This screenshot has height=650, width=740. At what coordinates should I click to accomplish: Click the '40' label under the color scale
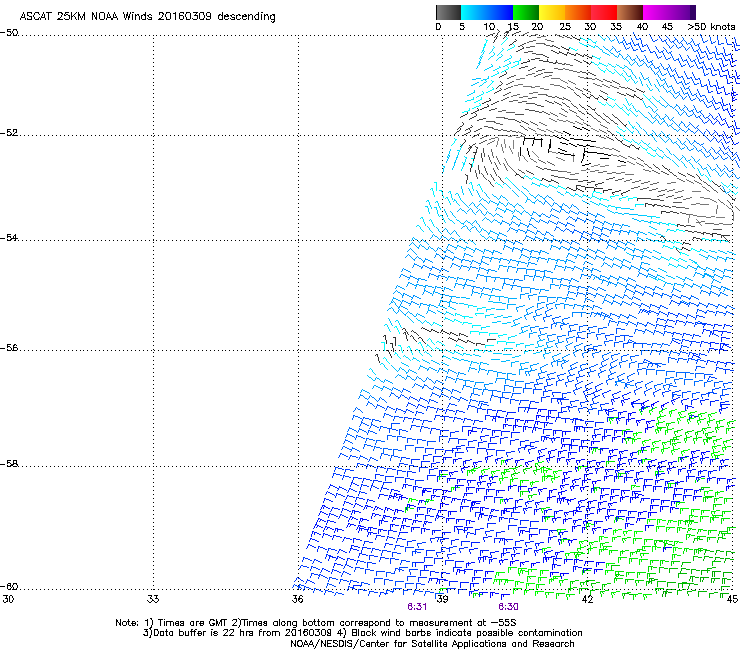[x=642, y=27]
